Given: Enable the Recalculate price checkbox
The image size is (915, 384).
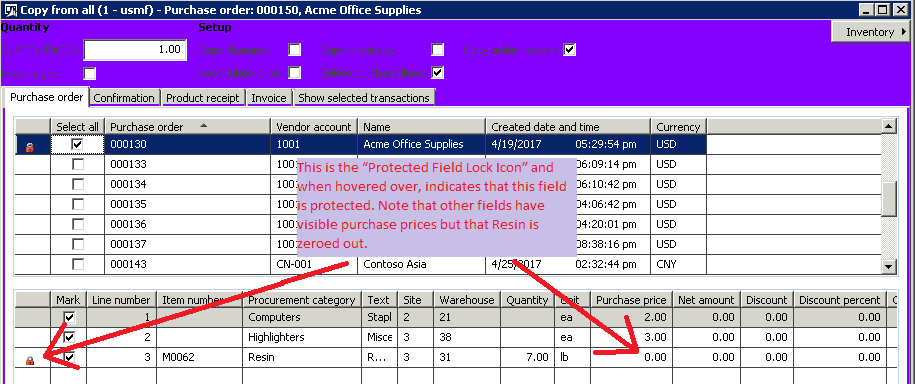Looking at the screenshot, I should (295, 73).
